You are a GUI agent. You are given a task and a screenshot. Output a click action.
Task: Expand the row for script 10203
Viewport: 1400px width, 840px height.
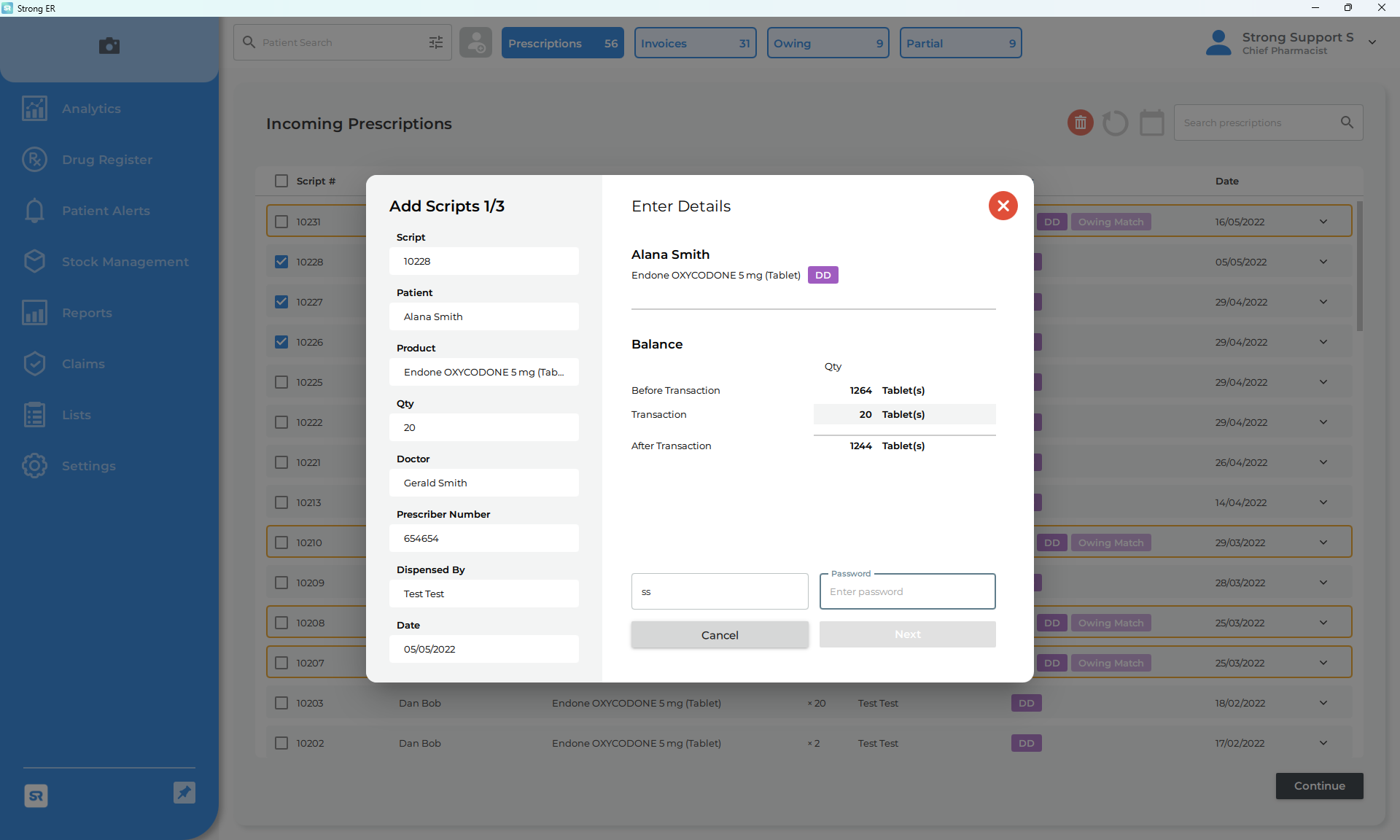[x=1323, y=703]
